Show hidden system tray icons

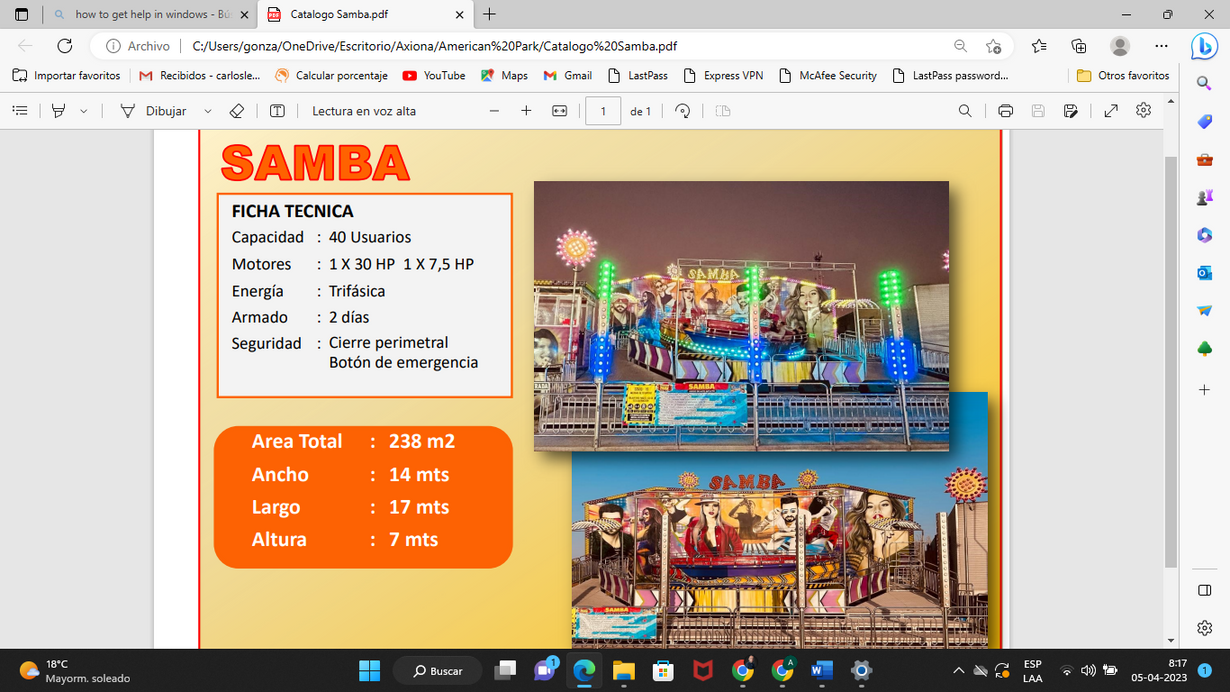pyautogui.click(x=958, y=670)
